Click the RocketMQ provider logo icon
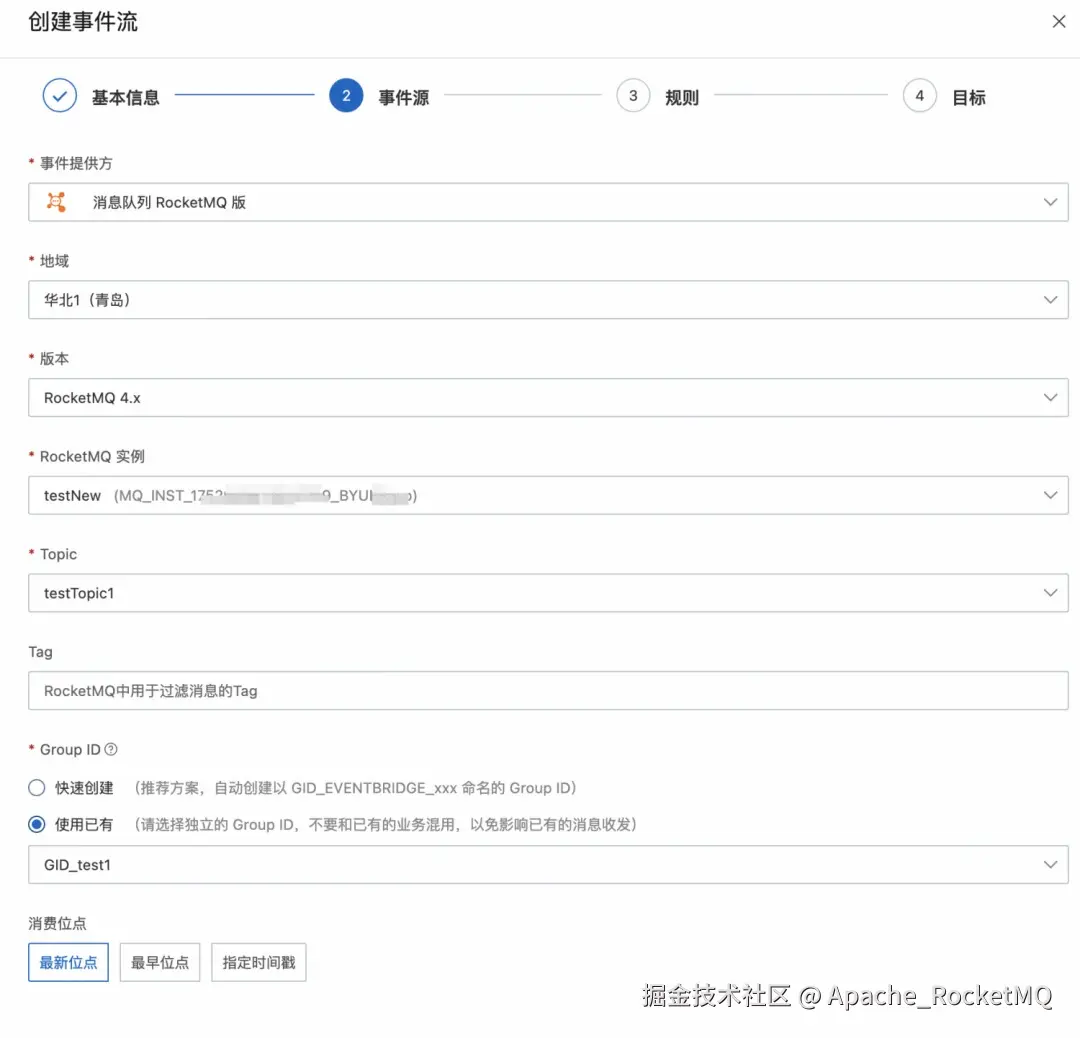This screenshot has width=1080, height=1038. 56,202
